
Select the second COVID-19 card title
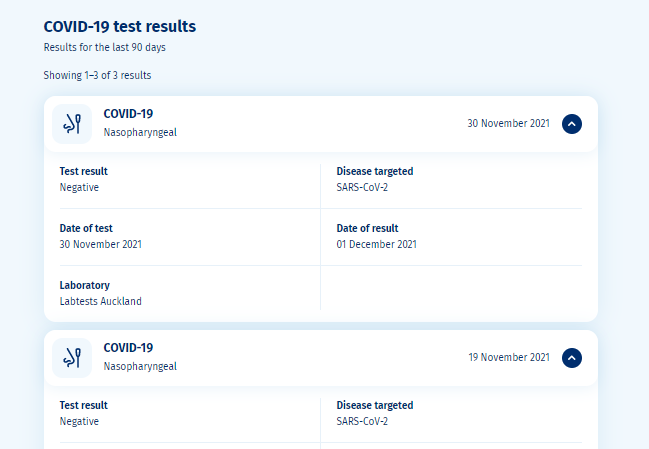128,348
